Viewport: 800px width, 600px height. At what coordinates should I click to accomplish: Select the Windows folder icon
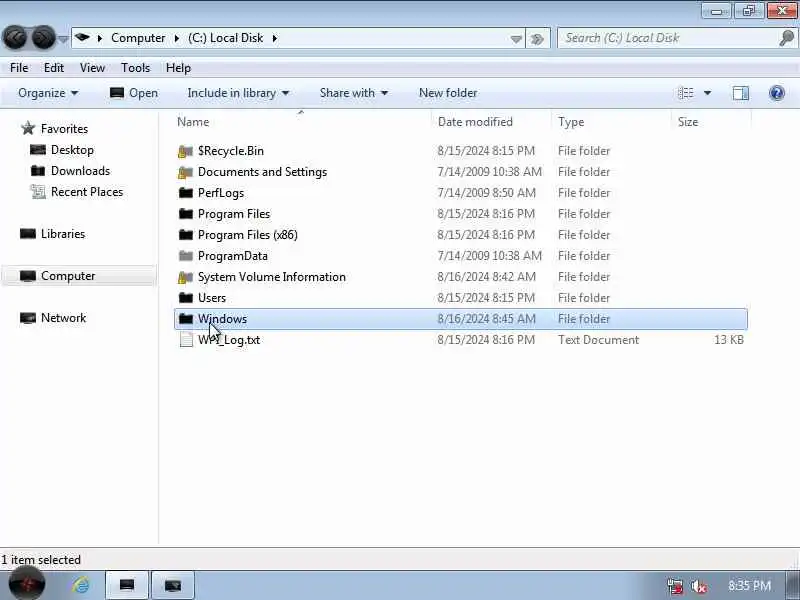(x=186, y=319)
